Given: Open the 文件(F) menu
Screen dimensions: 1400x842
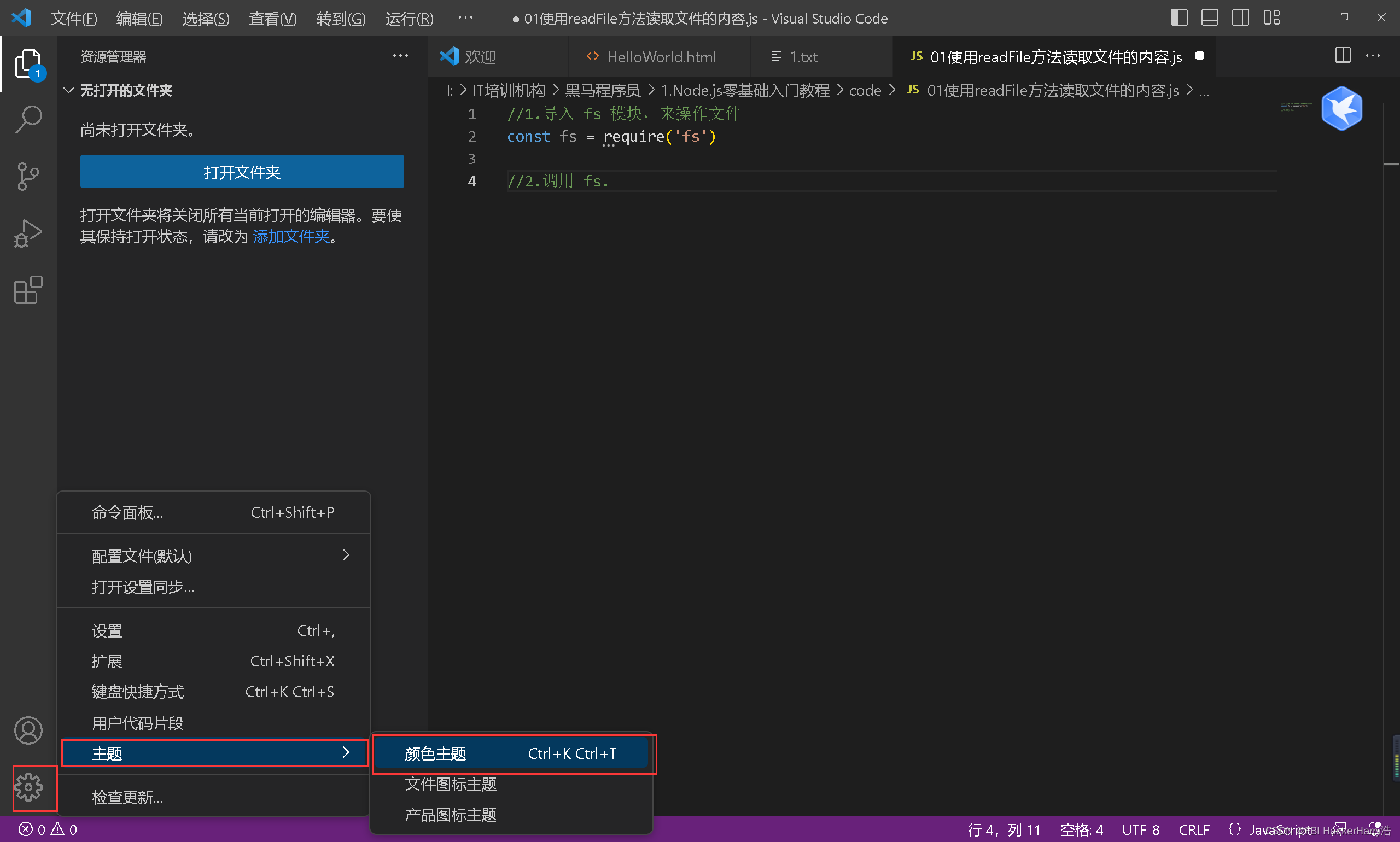Looking at the screenshot, I should tap(74, 19).
